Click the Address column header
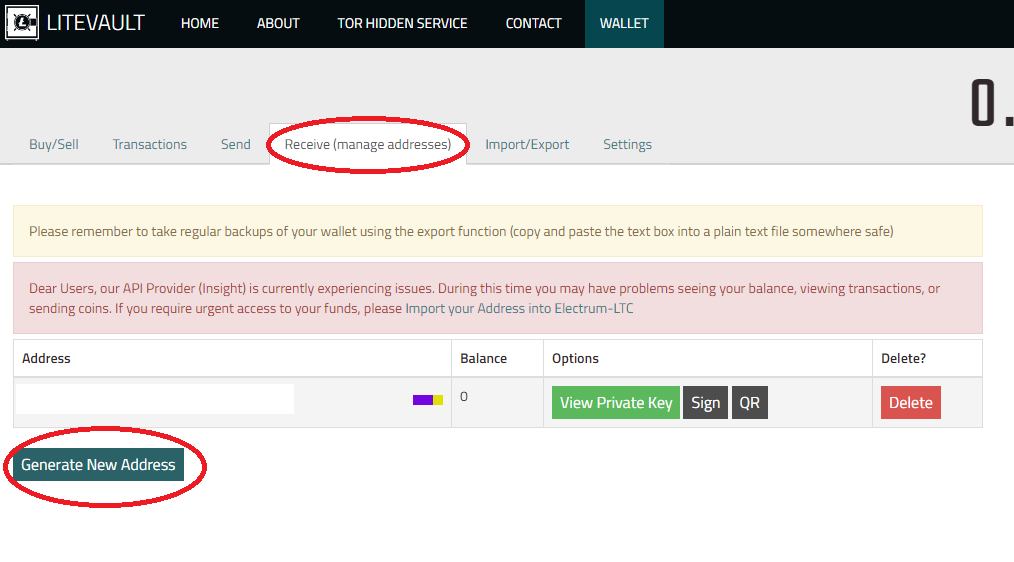Viewport: 1014px width, 562px height. (x=47, y=358)
